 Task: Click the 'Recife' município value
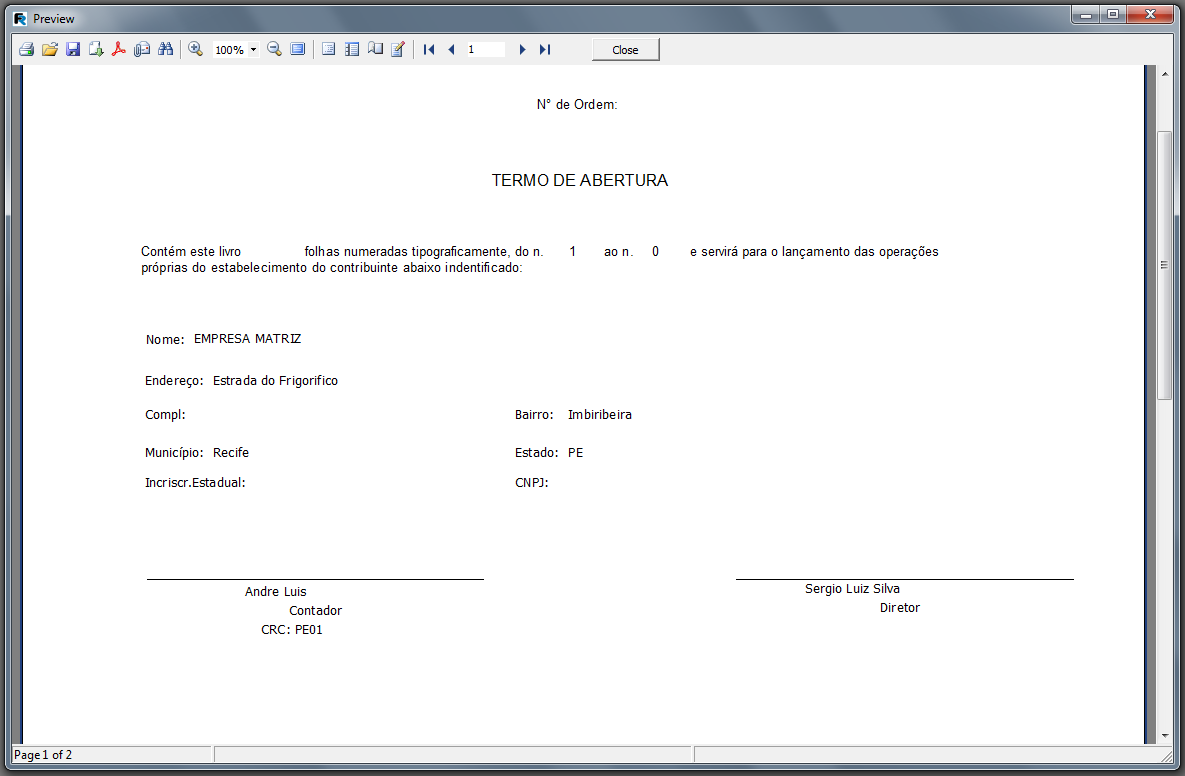231,453
